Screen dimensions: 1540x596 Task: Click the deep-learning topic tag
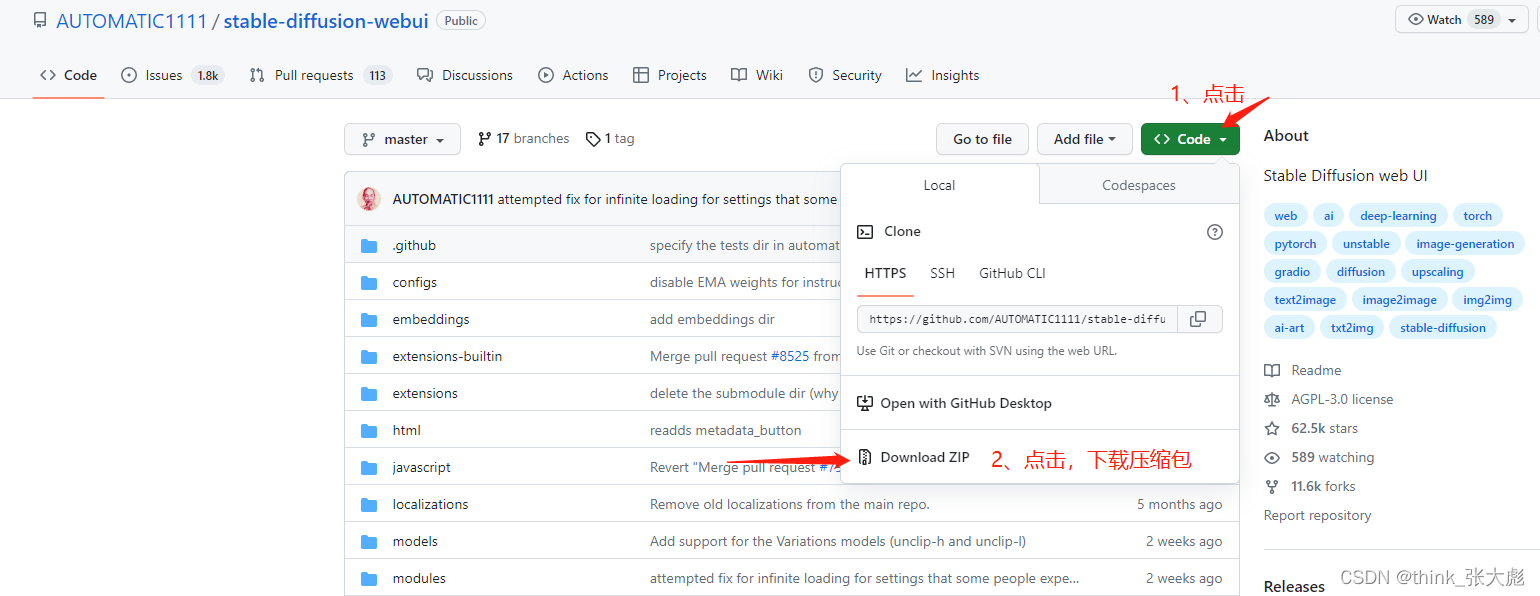pos(1398,216)
